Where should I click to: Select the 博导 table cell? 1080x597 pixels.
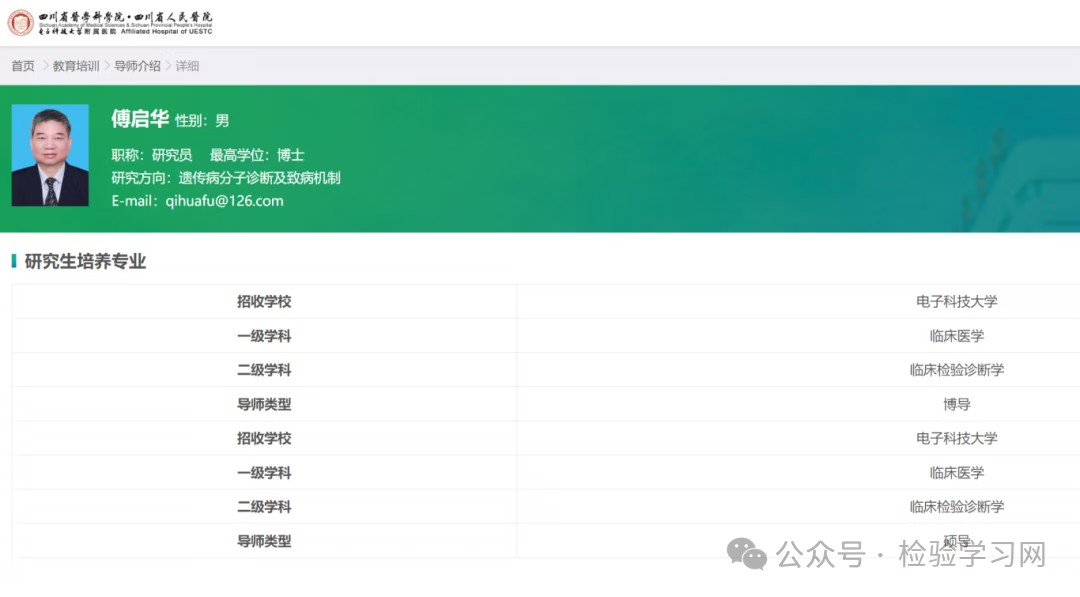[x=956, y=404]
